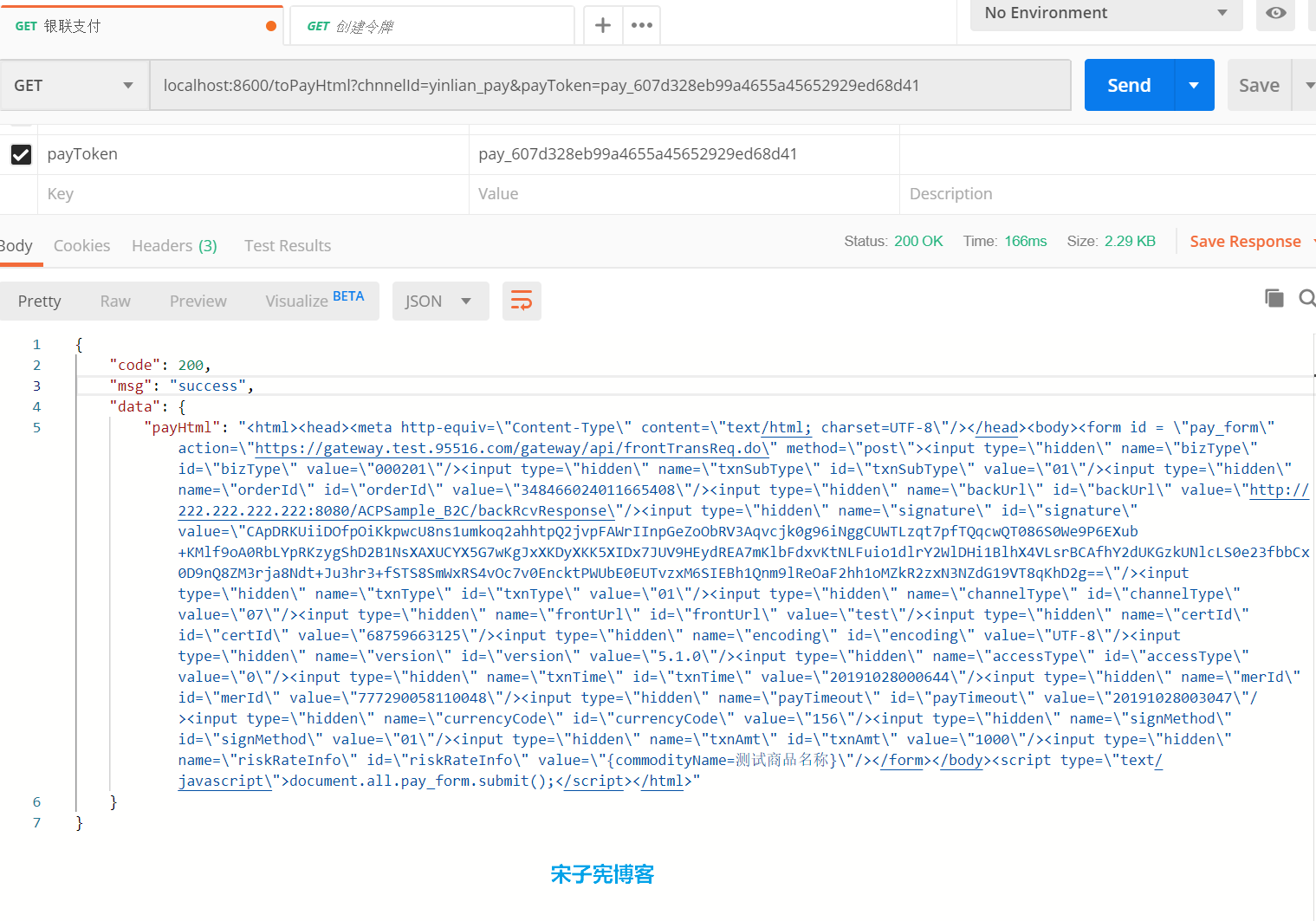Screen dimensions: 1316x921
Task: Click the environment quick look eye icon
Action: click(x=1275, y=13)
